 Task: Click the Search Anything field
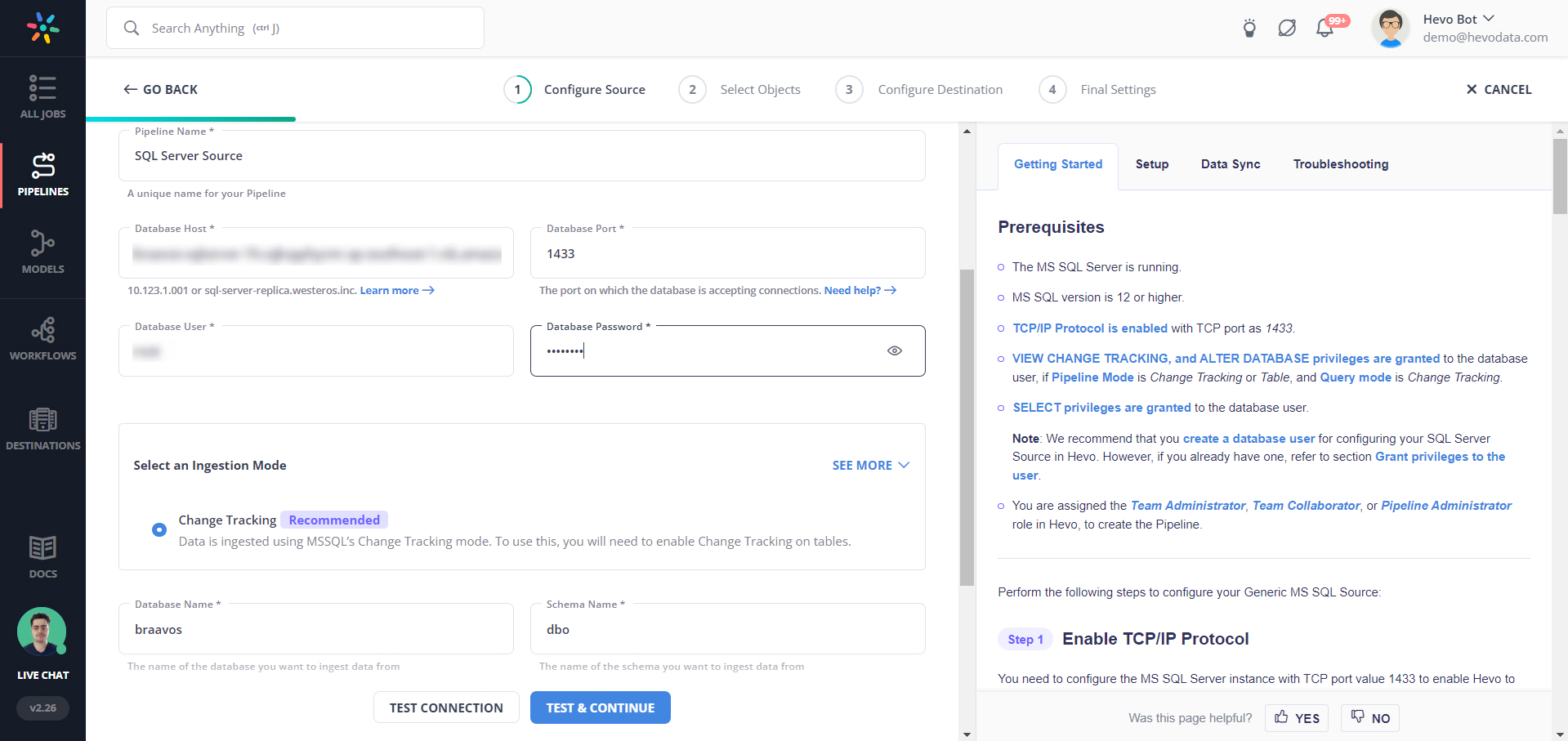295,28
